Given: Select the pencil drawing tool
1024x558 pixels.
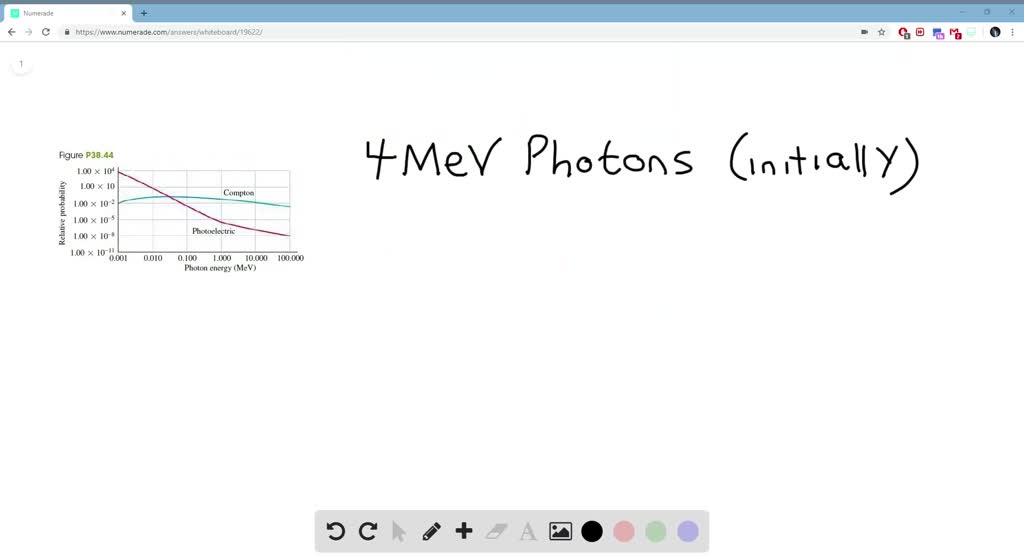Looking at the screenshot, I should coord(431,531).
